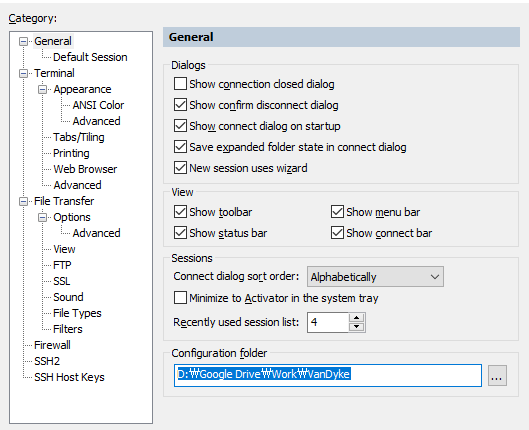Screen dimensions: 529x430
Task: Uncheck Save expanded folder state option
Action: coord(180,147)
